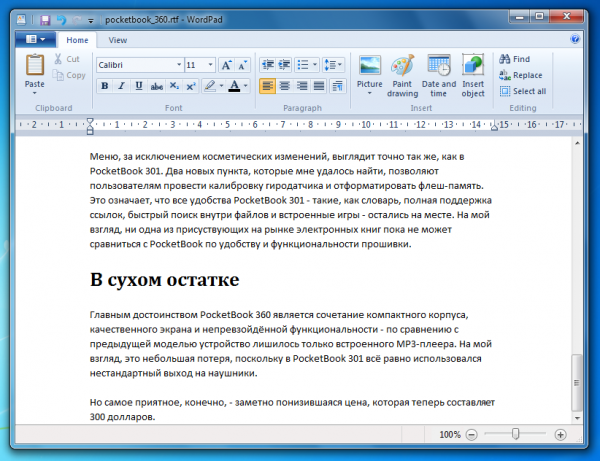
Task: Open Customize Quick Access Toolbar arrow
Action: point(91,21)
